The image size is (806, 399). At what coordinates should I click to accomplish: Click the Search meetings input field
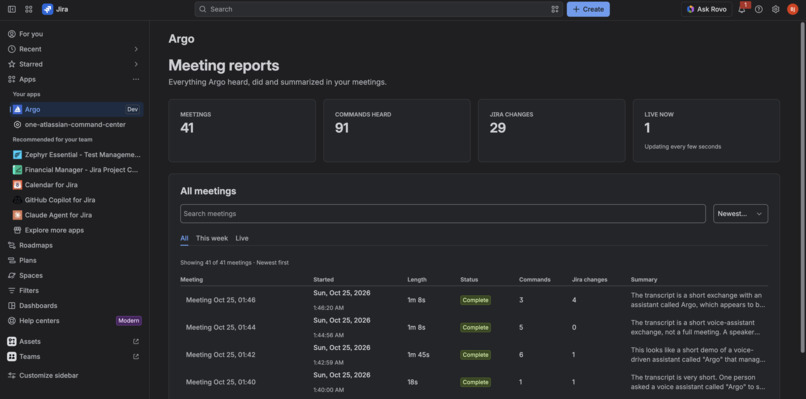[x=443, y=214]
